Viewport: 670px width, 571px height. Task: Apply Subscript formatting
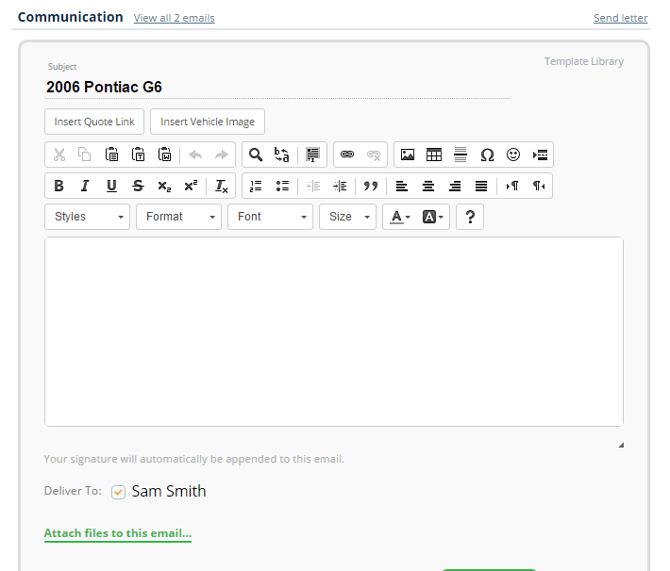pyautogui.click(x=165, y=186)
